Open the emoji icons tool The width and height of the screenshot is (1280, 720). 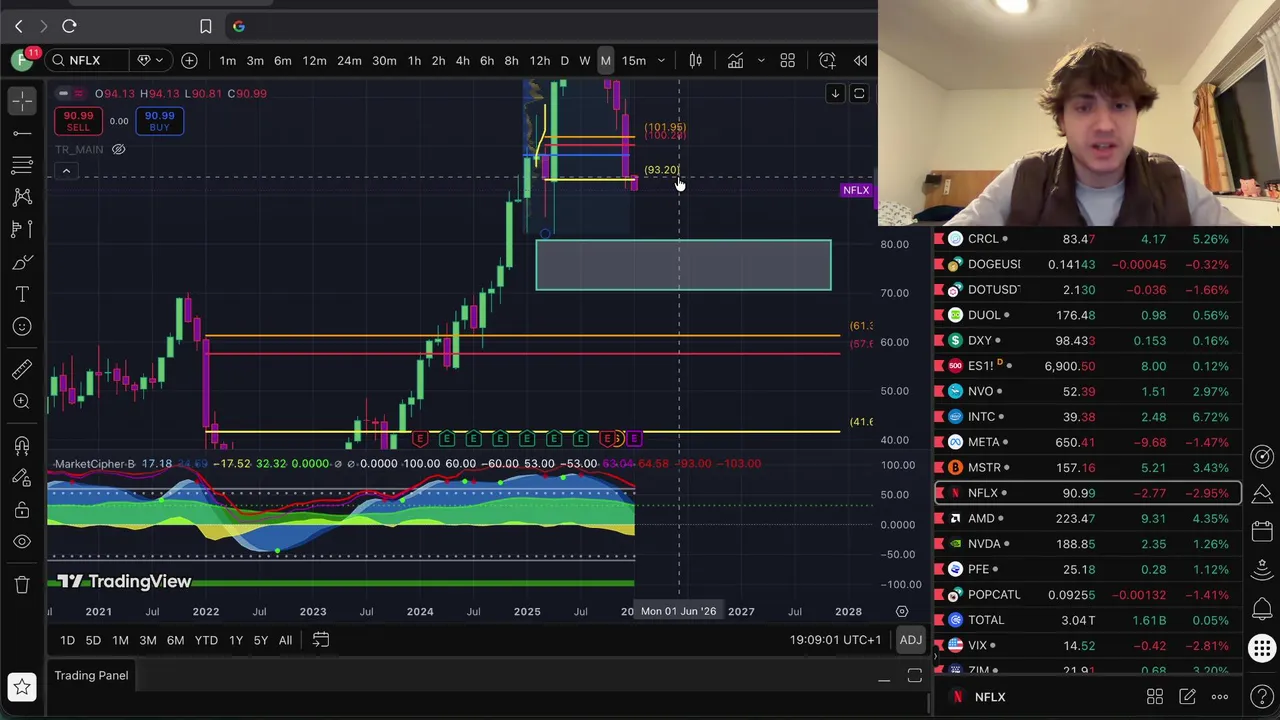(22, 326)
